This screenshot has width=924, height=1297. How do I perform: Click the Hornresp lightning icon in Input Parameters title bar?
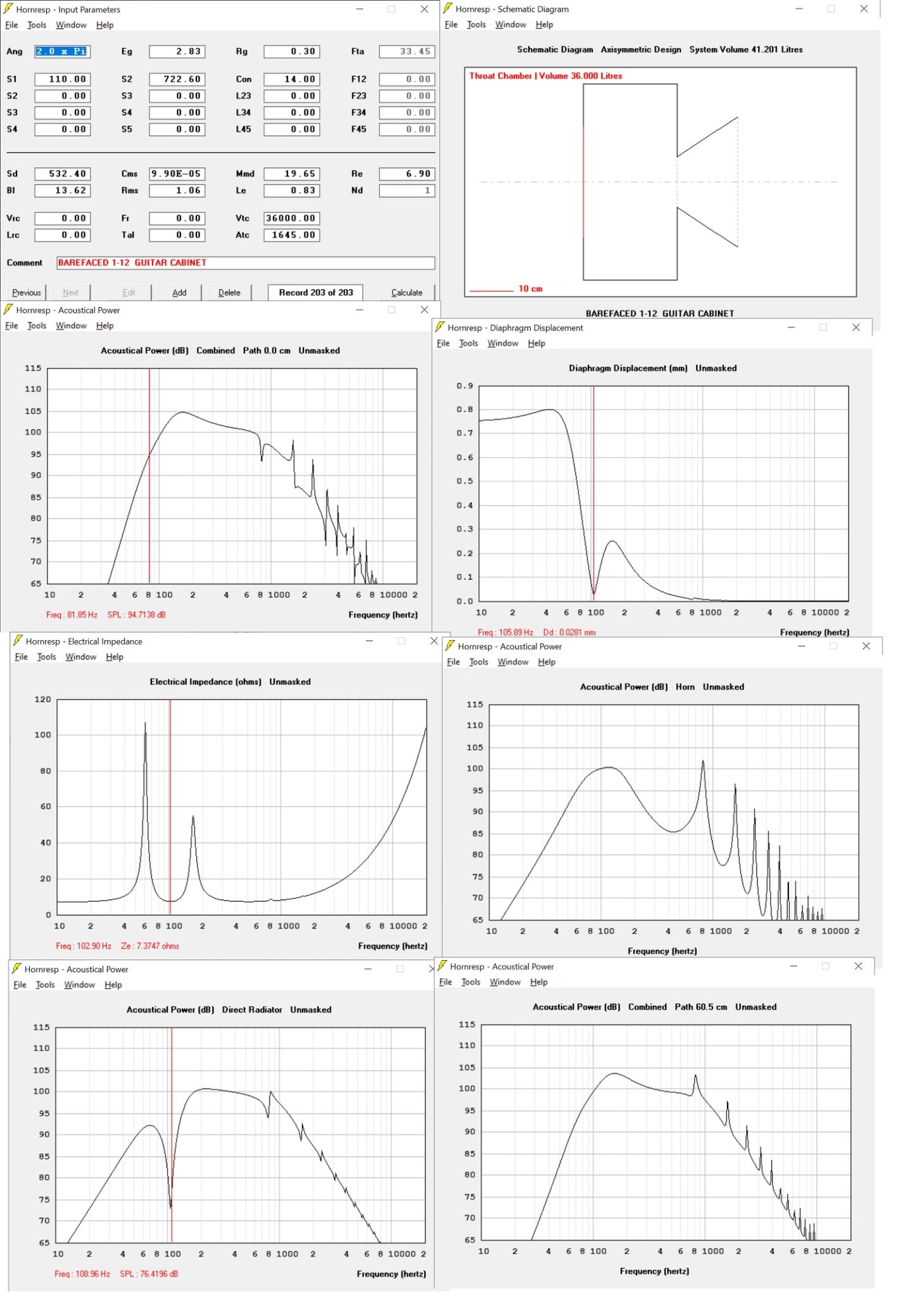click(8, 9)
